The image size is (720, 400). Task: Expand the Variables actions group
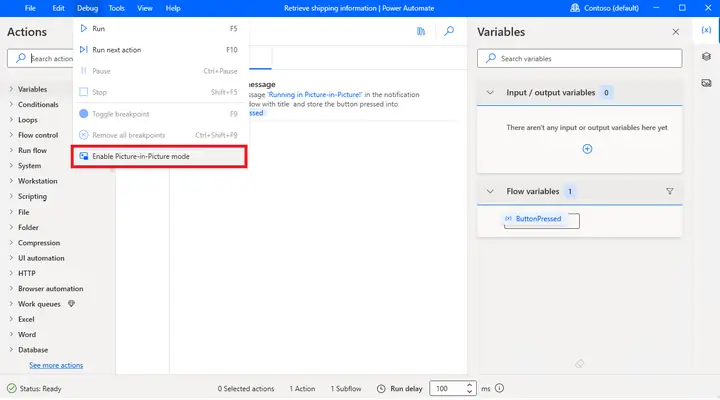(x=32, y=89)
